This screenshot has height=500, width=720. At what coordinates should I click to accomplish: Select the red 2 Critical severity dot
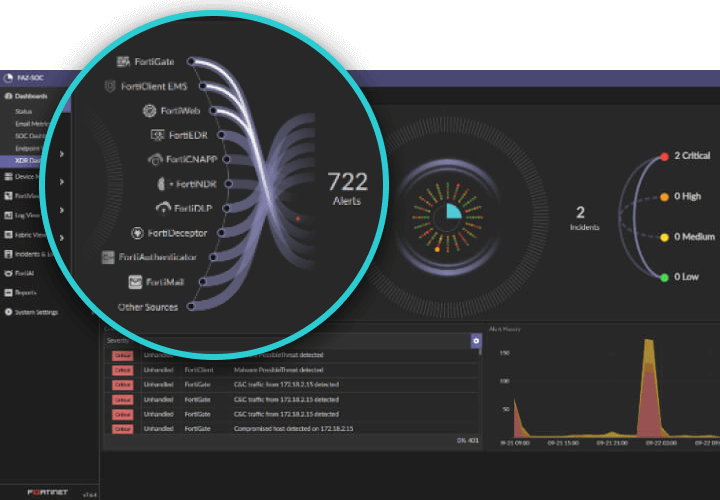[664, 157]
